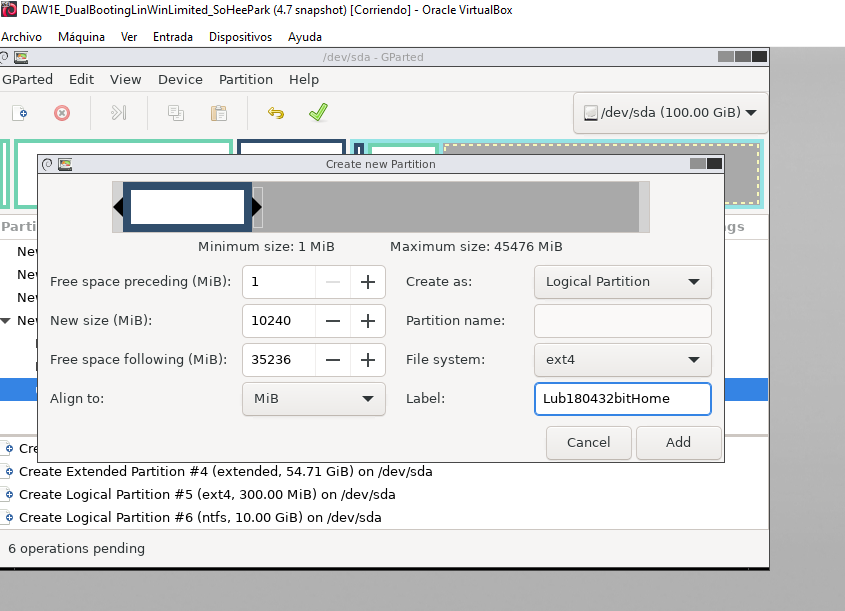Apply all operations with green checkmark
Image resolution: width=845 pixels, height=611 pixels.
(x=318, y=112)
